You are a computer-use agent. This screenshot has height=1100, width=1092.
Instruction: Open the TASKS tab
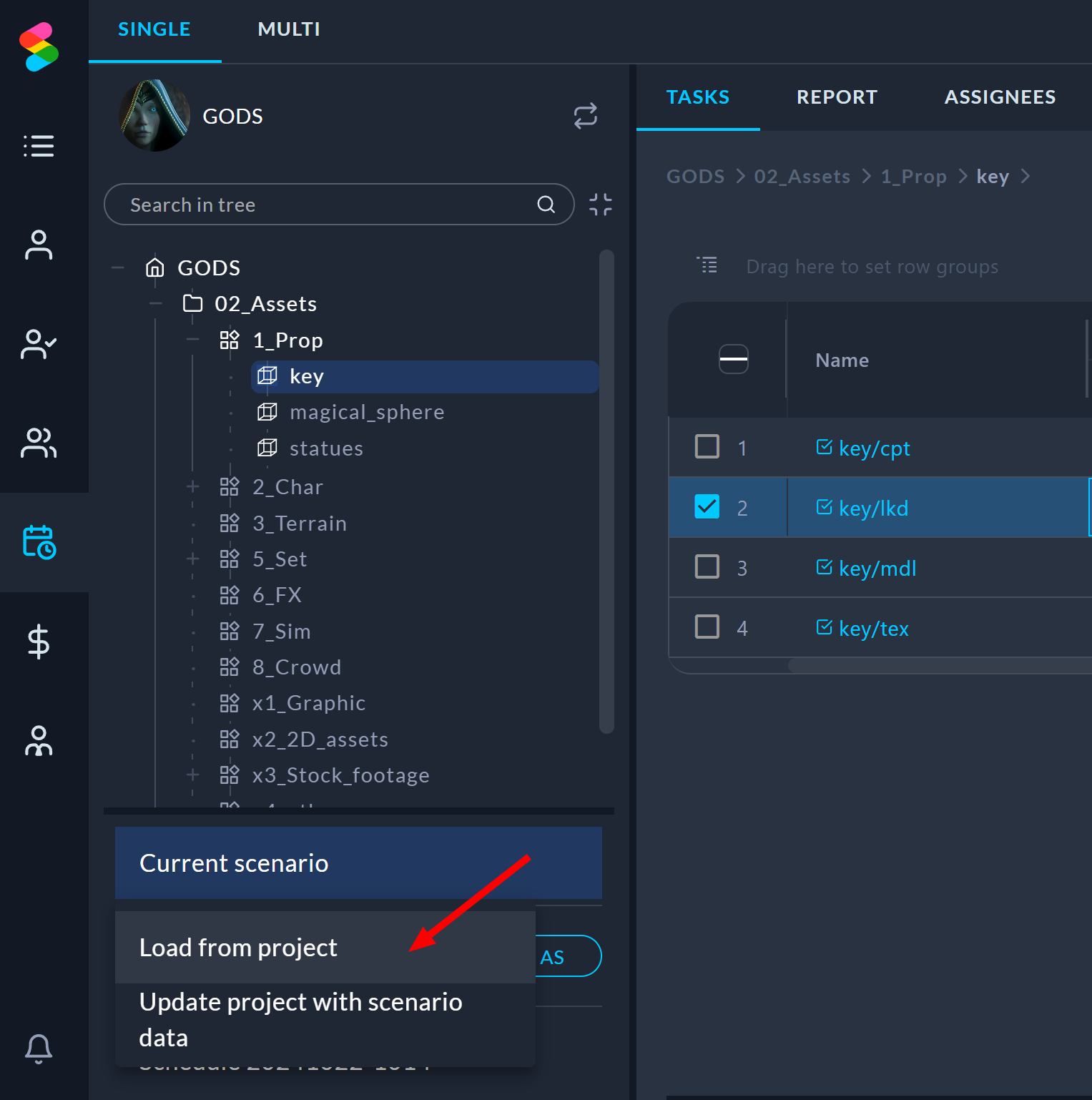(698, 97)
